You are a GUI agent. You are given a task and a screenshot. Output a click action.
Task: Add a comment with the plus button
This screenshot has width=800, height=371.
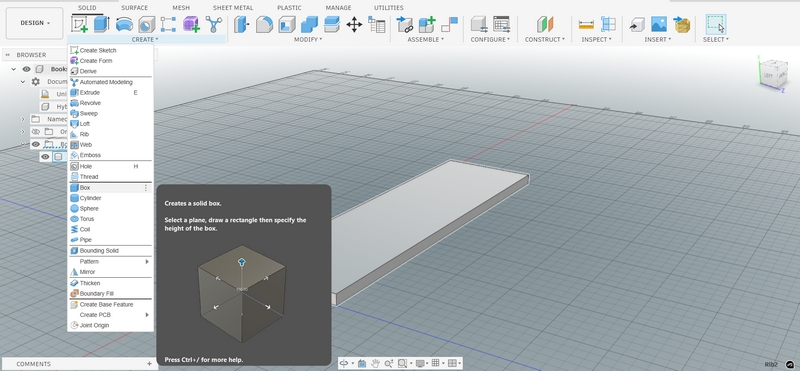click(x=149, y=364)
